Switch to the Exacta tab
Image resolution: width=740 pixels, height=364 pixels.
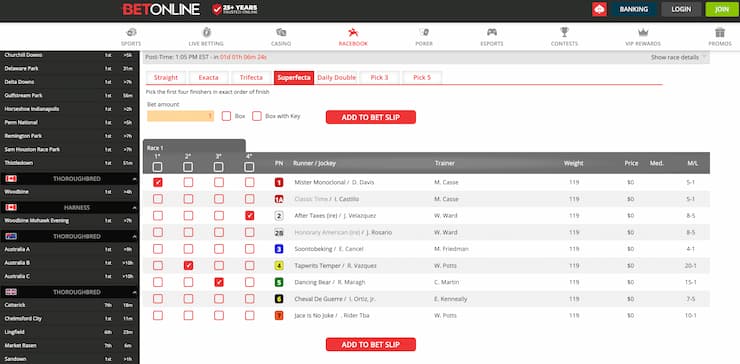tap(209, 77)
